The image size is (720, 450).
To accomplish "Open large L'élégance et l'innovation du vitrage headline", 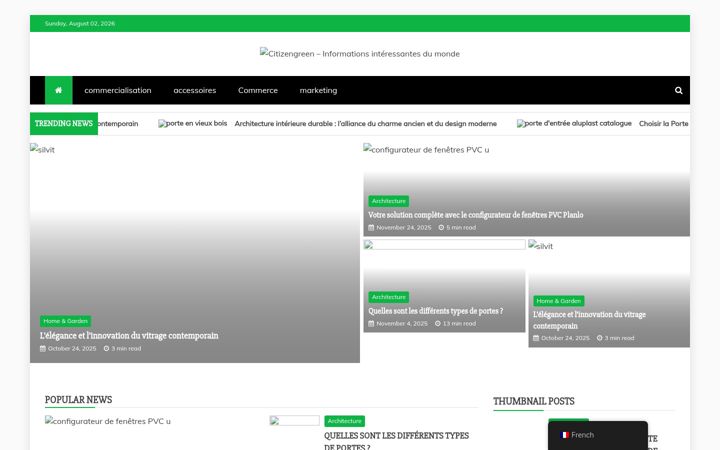I will [x=129, y=336].
